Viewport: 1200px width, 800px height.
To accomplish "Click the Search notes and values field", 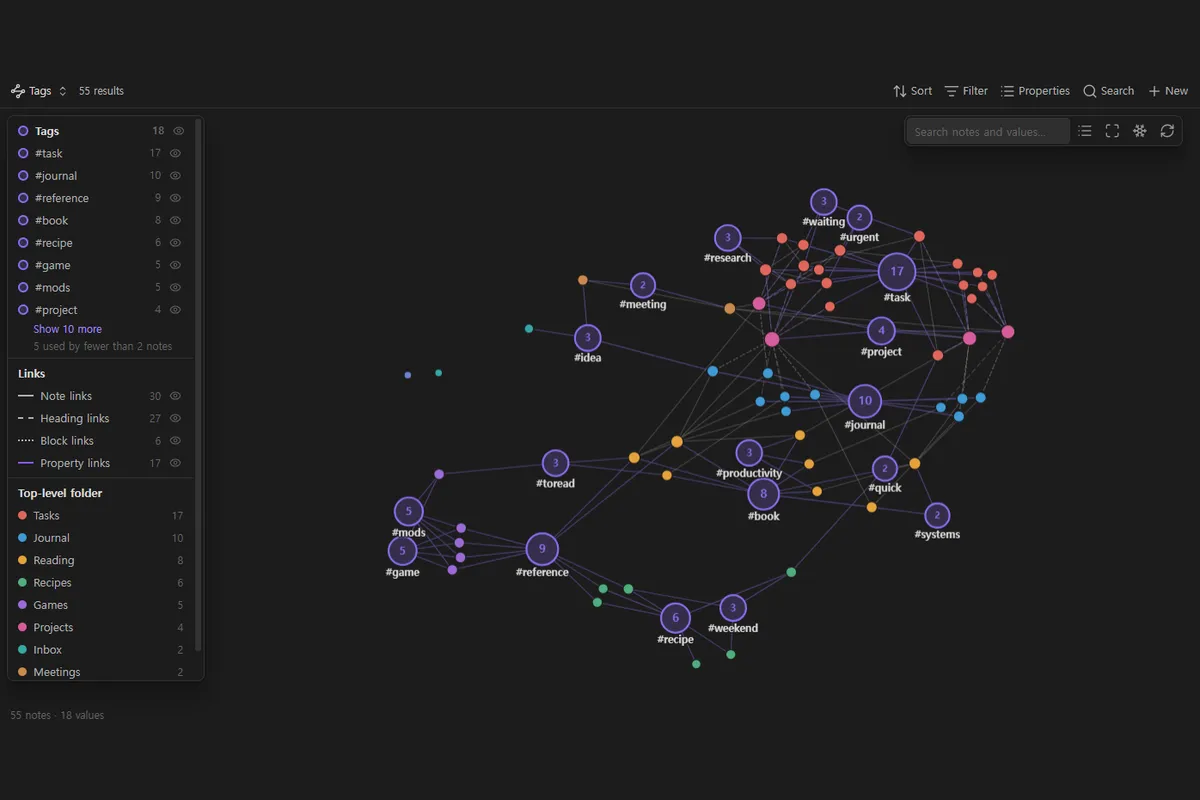I will coord(988,131).
